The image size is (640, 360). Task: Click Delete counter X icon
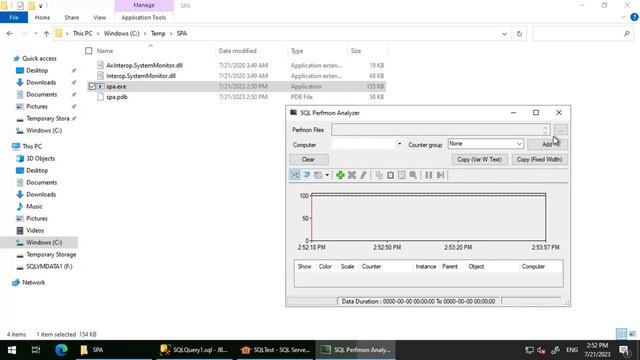click(x=352, y=175)
